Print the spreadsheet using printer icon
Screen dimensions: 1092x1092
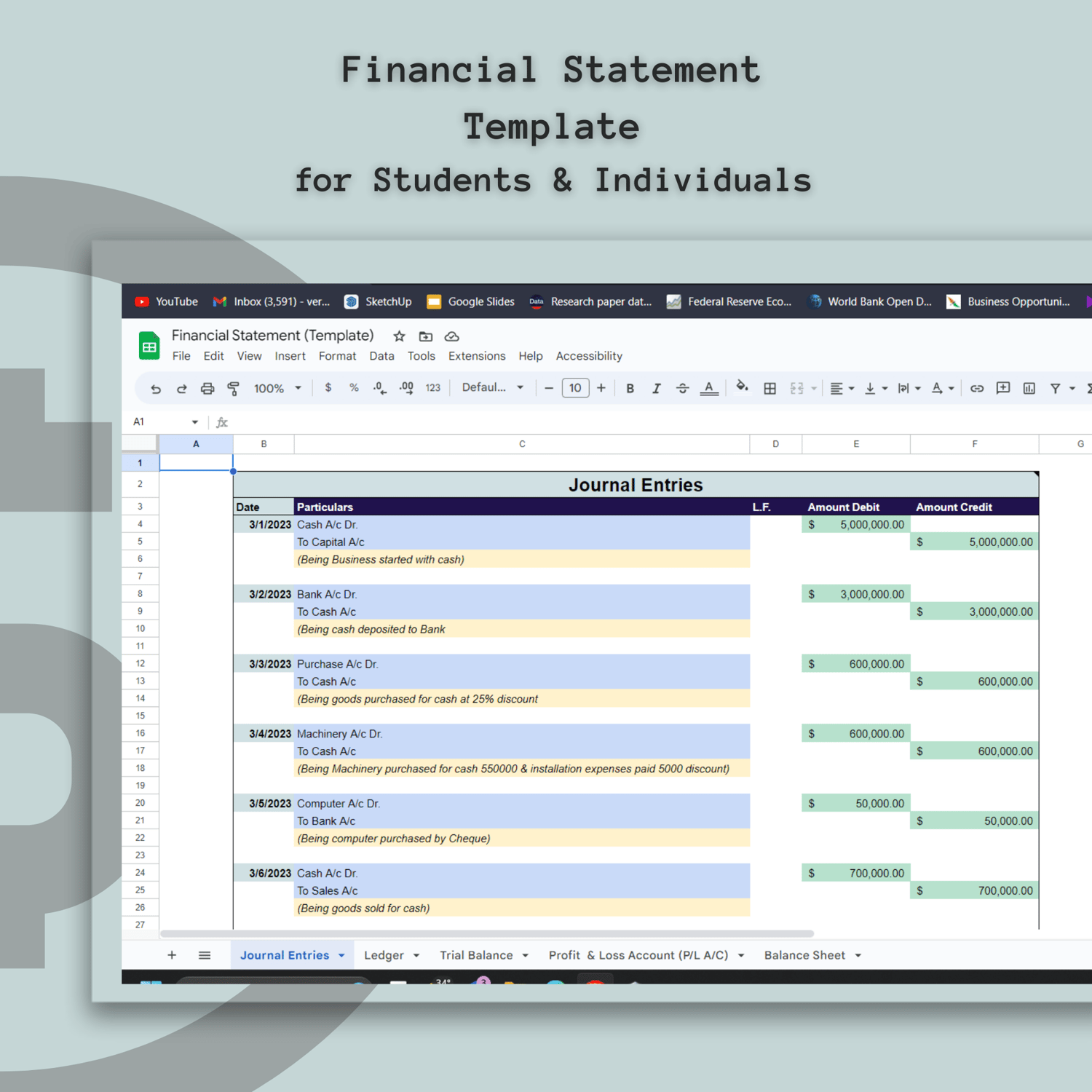207,389
